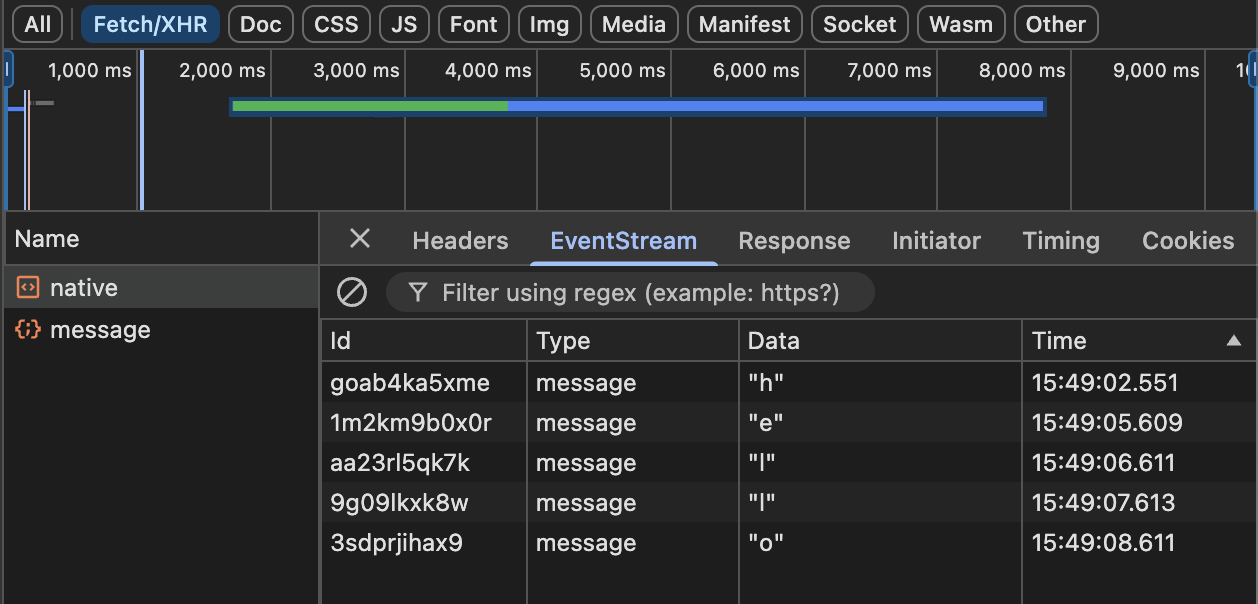Viewport: 1258px width, 604px height.
Task: Toggle the Socket filter chip
Action: click(x=859, y=24)
